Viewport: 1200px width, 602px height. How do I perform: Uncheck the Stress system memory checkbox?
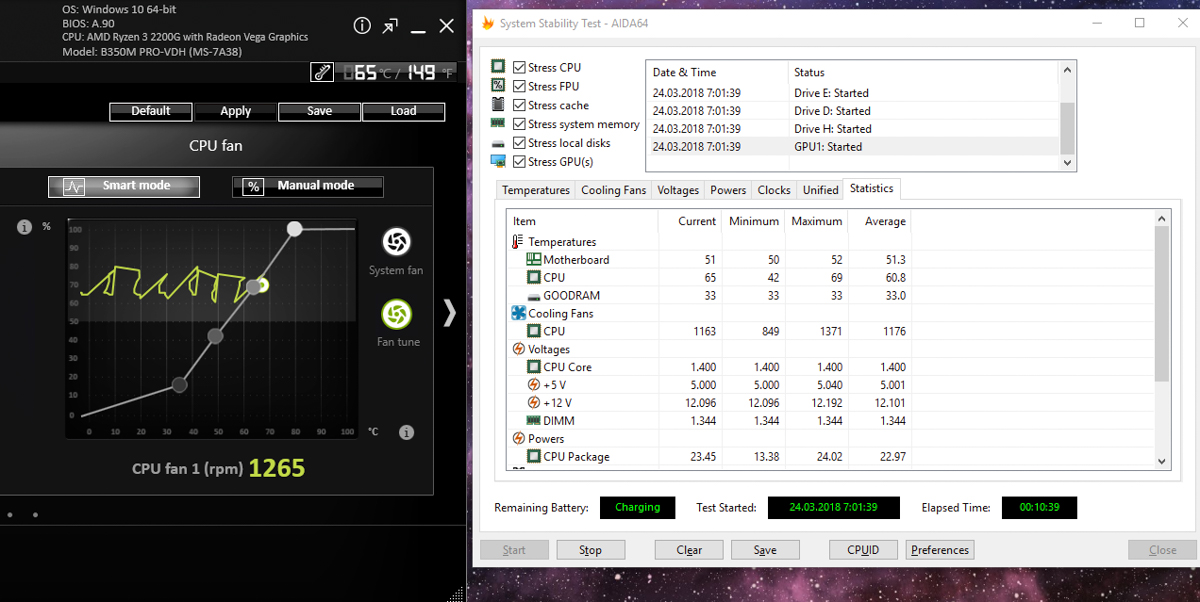pyautogui.click(x=519, y=124)
